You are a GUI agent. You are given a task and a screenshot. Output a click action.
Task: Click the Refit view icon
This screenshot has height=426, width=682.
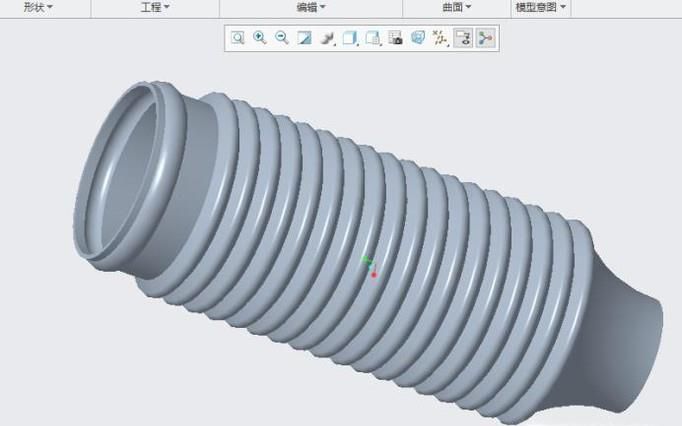(238, 38)
